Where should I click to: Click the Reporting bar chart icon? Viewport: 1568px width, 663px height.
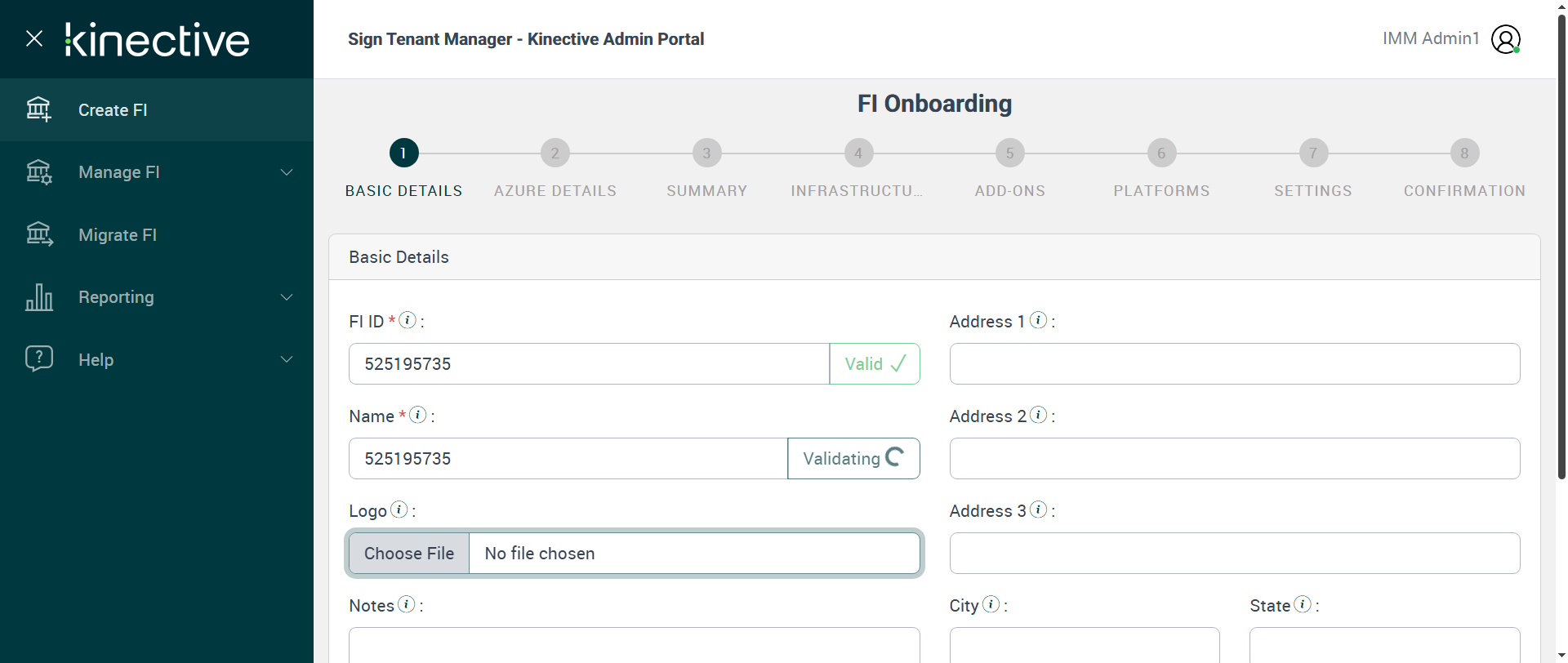38,297
